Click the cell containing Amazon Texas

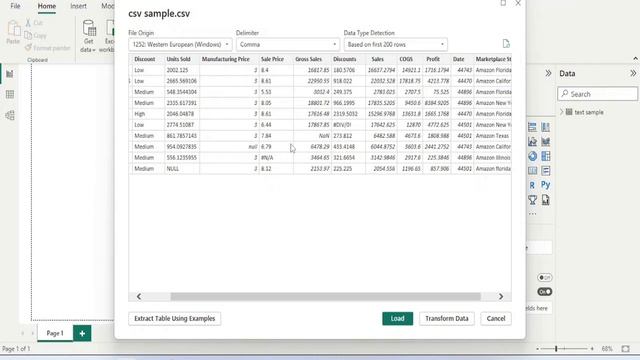tap(492, 136)
